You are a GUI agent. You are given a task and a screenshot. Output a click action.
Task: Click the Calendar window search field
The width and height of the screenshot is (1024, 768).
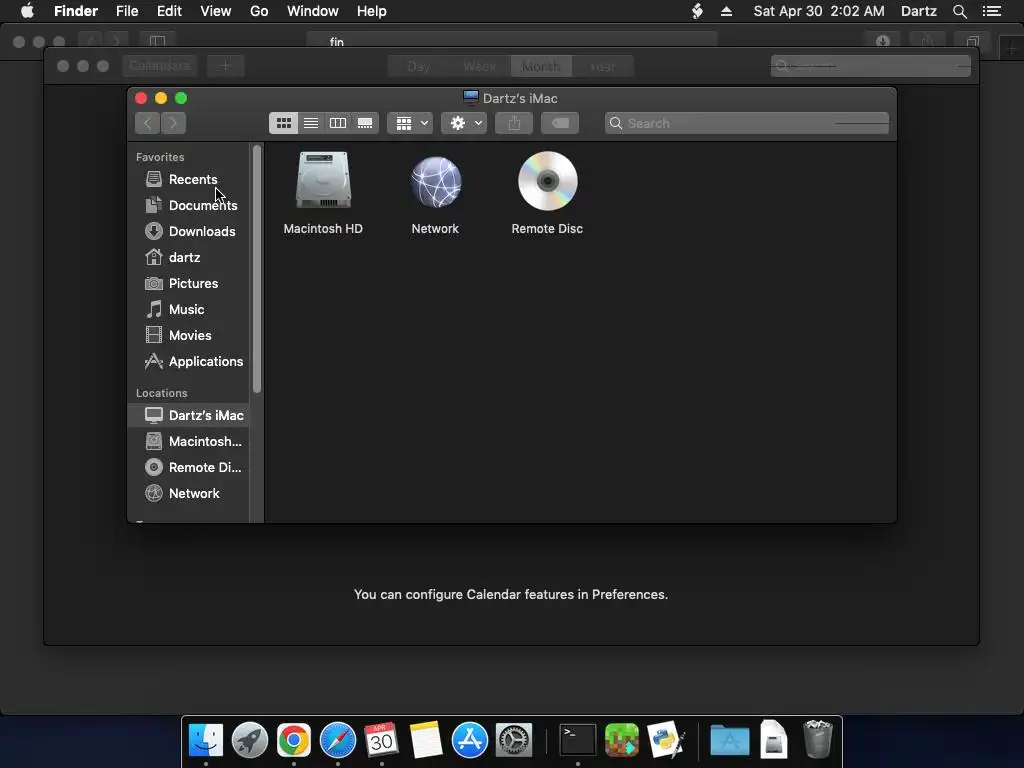coord(871,65)
